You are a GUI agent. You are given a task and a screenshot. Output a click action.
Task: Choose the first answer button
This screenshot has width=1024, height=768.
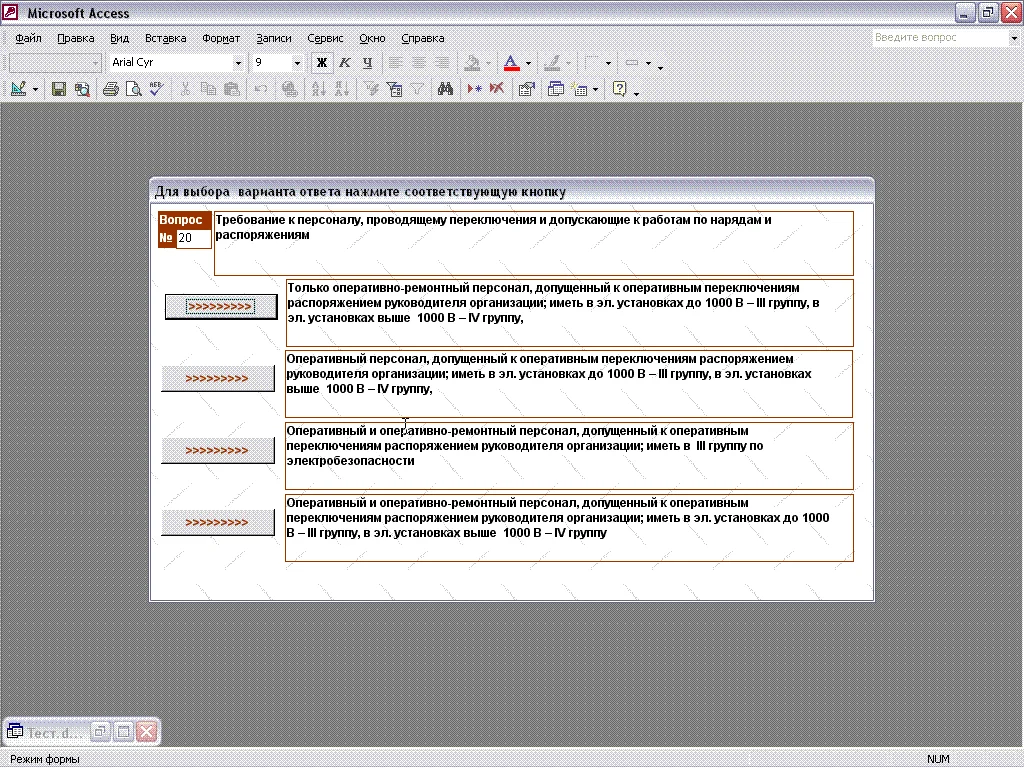220,307
